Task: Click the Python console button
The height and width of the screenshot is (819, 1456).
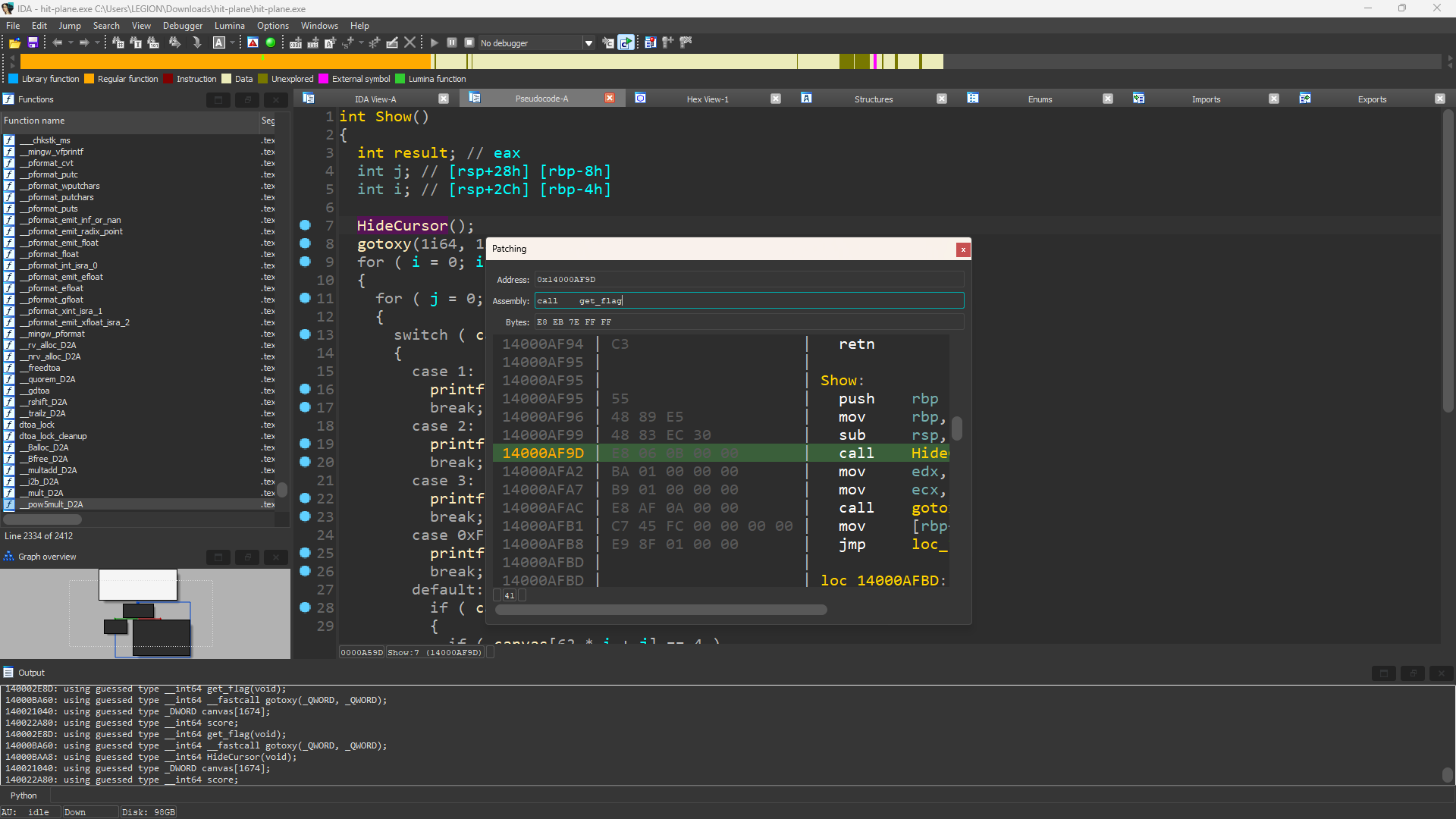Action: (24, 795)
